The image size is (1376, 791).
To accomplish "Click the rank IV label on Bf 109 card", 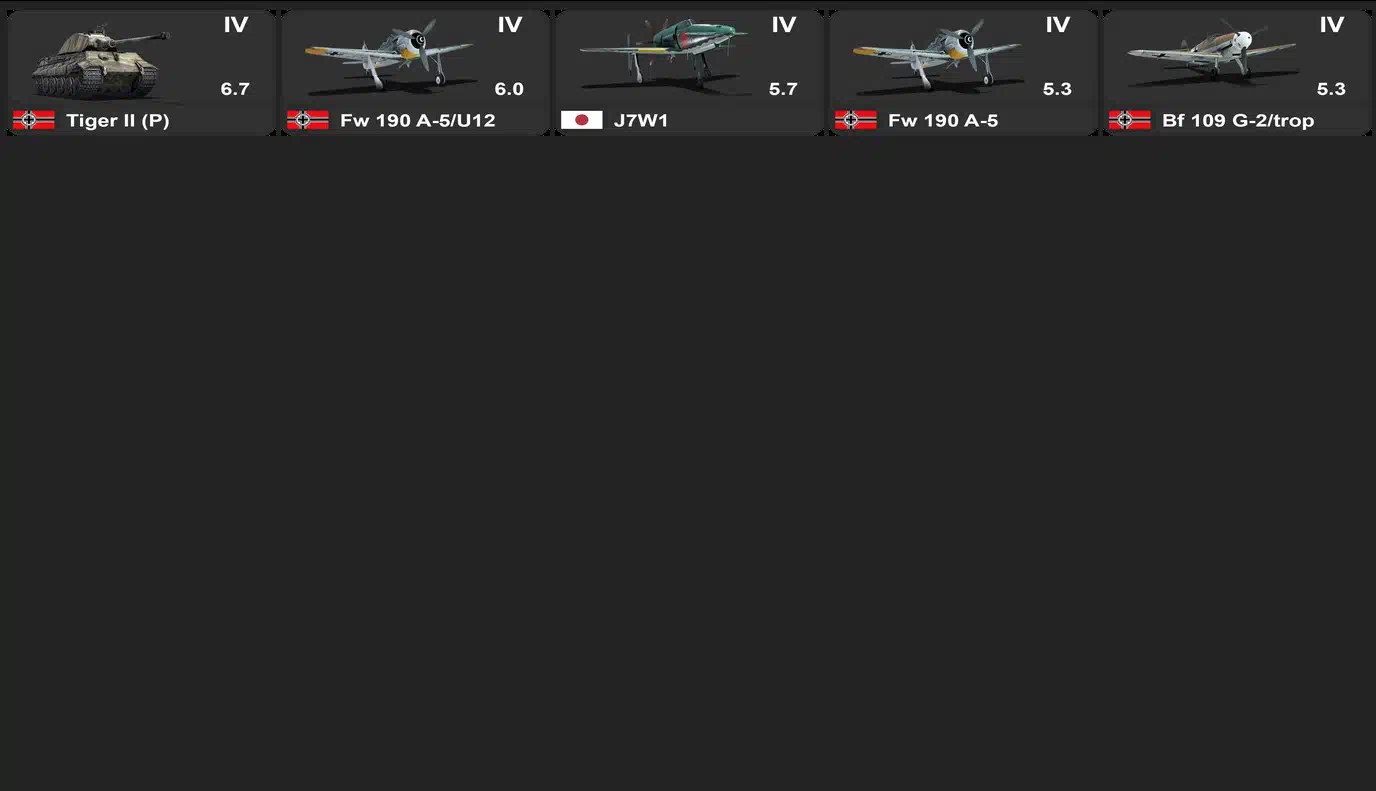I will click(1332, 25).
